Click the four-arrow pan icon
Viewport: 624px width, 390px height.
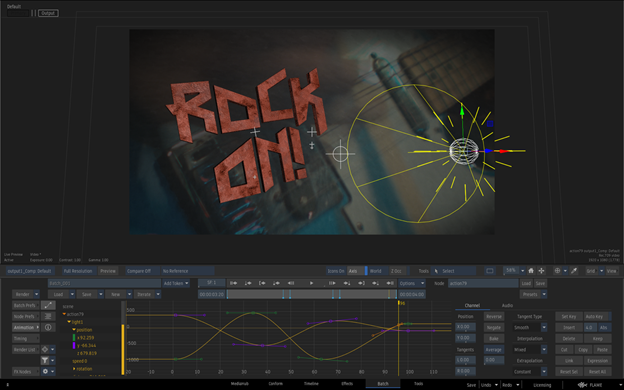[x=541, y=271]
